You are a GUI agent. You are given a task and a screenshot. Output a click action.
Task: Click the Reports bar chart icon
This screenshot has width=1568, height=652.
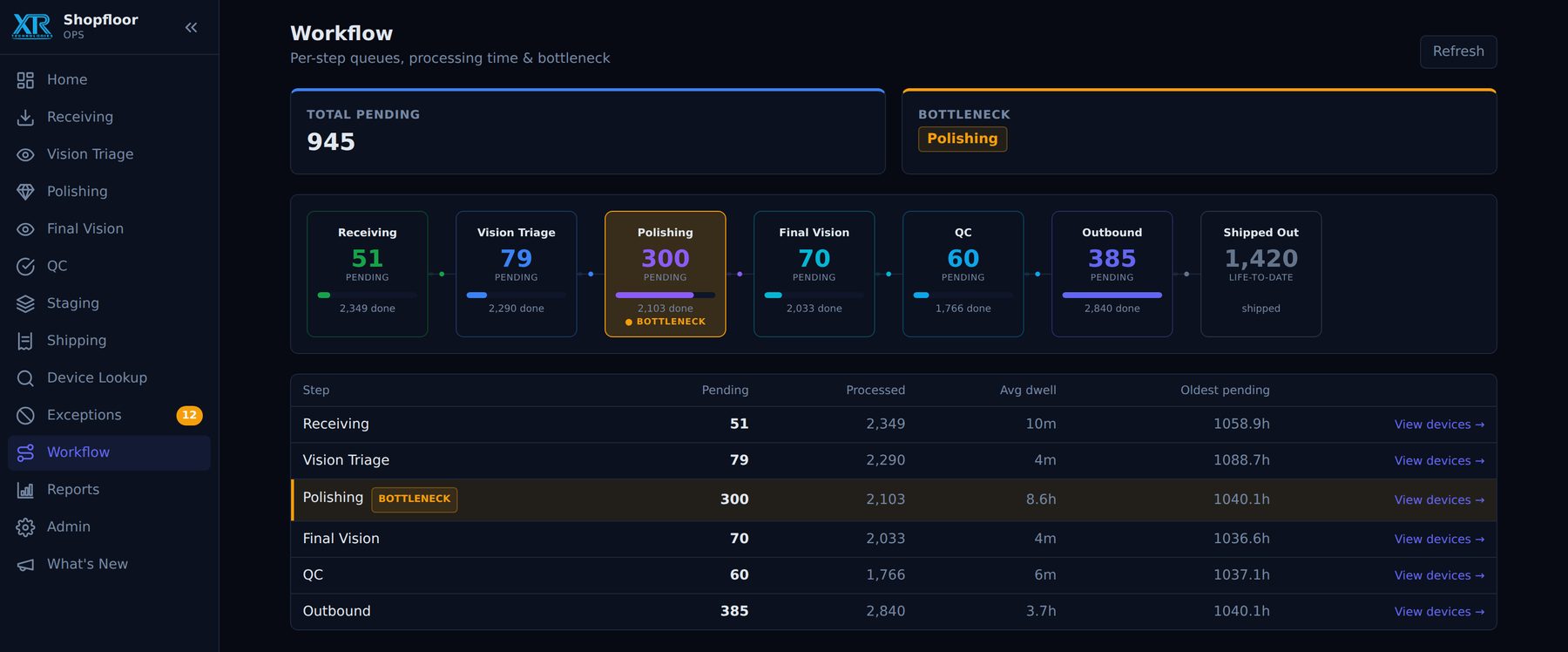tap(25, 490)
